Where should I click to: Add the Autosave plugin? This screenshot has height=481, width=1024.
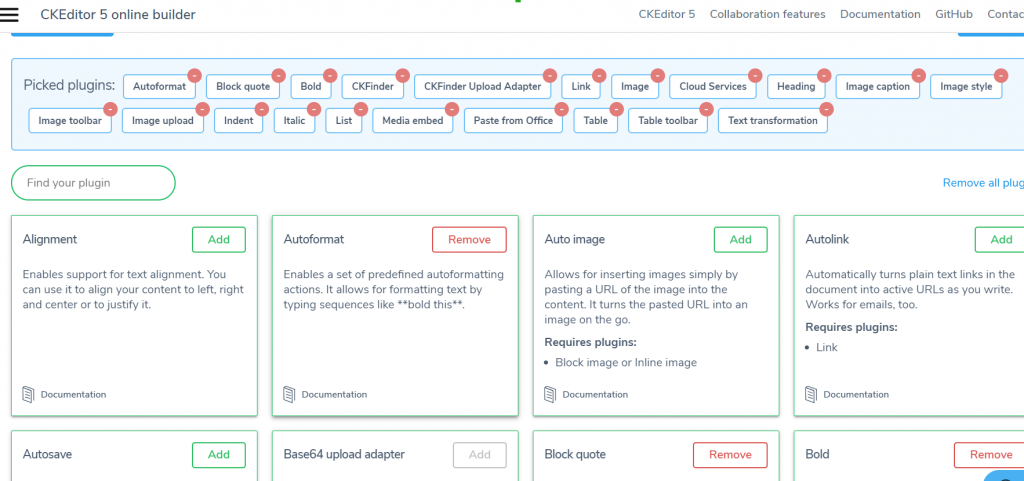[219, 455]
